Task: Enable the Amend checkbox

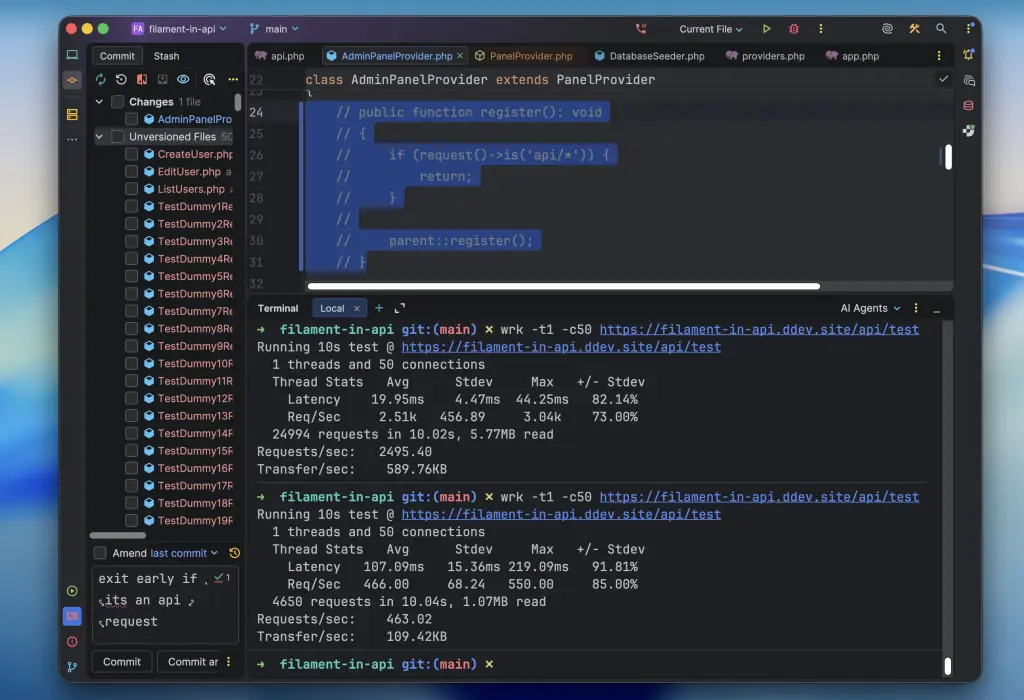Action: 100,553
